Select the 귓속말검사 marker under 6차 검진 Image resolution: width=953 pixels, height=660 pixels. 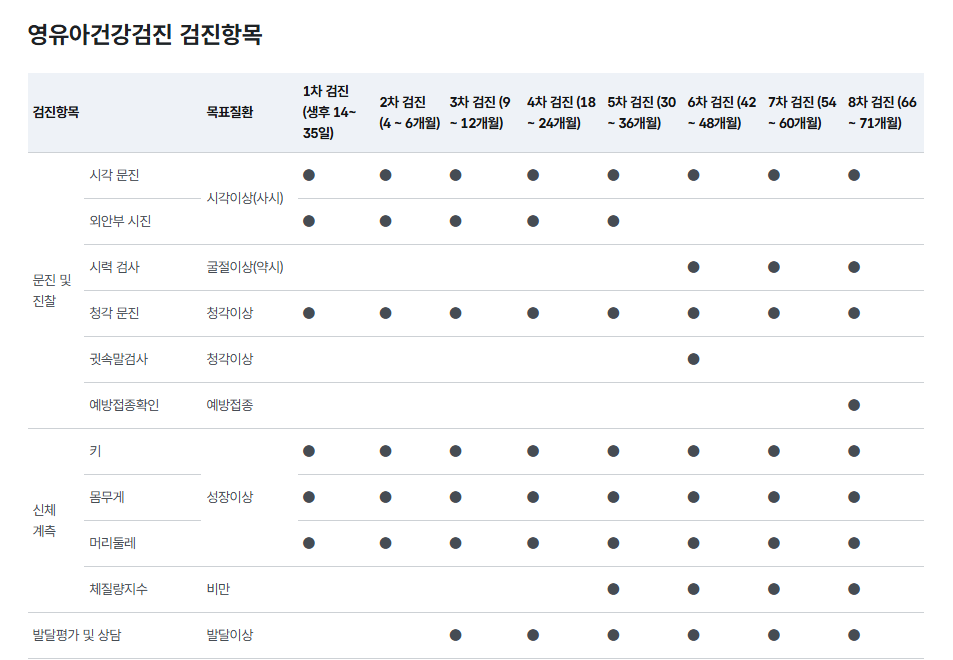click(x=694, y=358)
